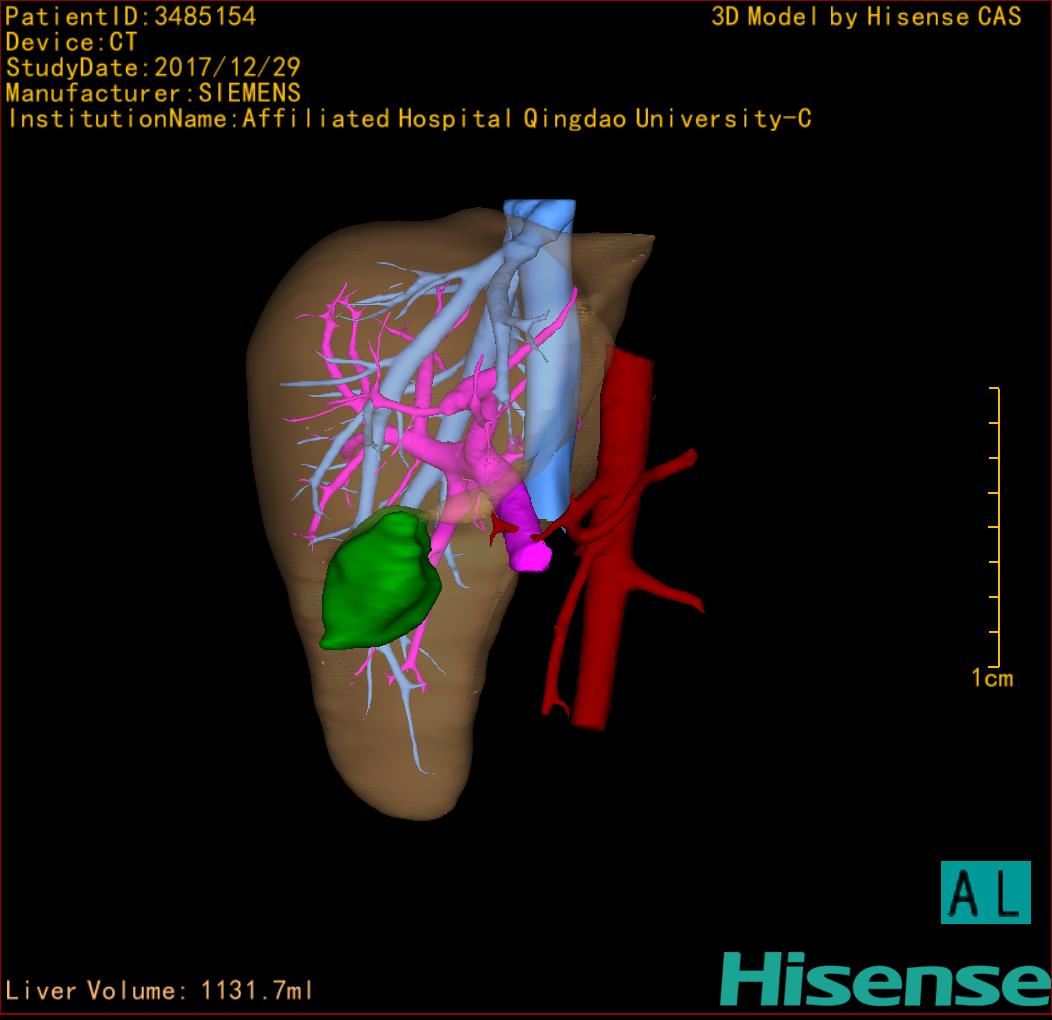Screen dimensions: 1052x1020
Task: Click the Hisense logo
Action: pyautogui.click(x=886, y=980)
